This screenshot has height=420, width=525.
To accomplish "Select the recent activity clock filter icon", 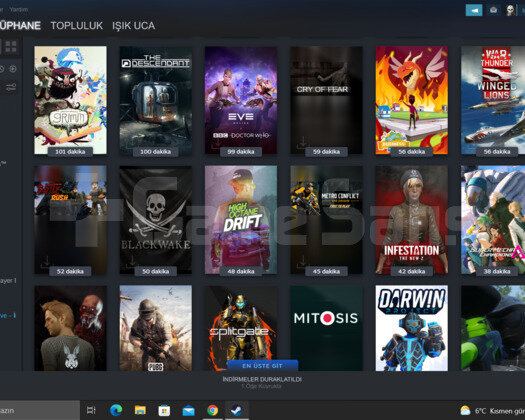I will [x=2, y=69].
